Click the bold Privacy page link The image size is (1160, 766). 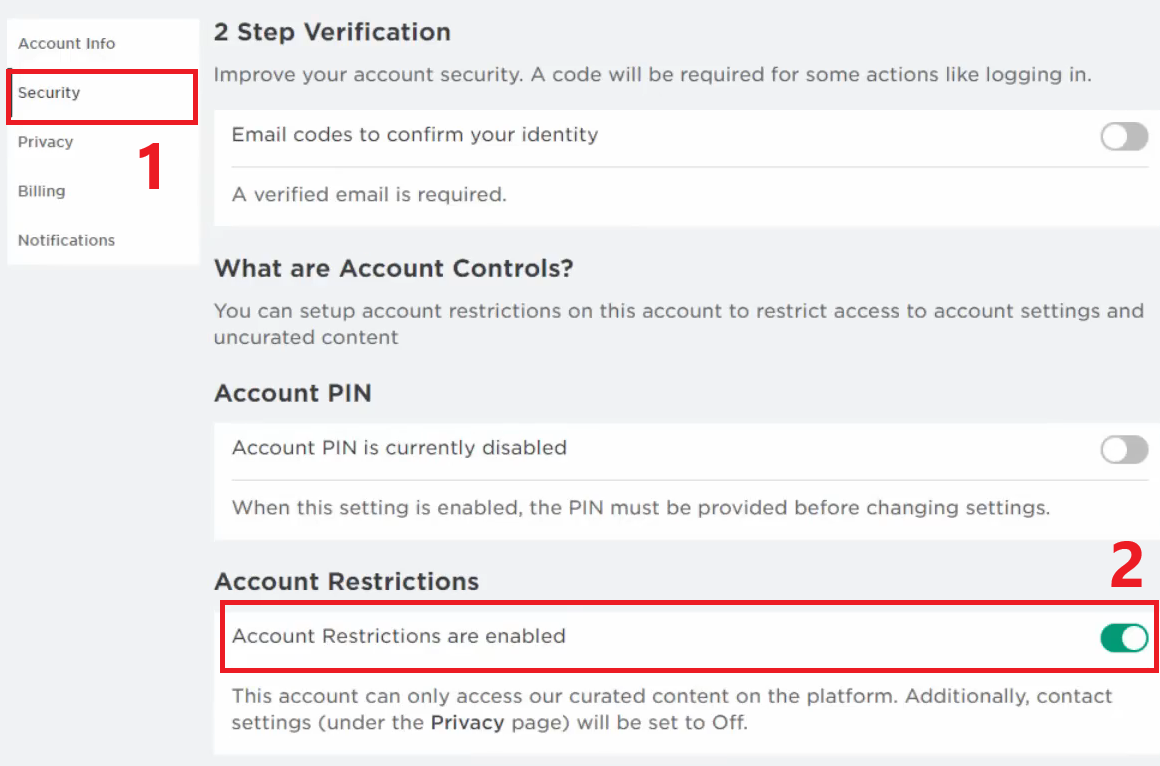(467, 722)
